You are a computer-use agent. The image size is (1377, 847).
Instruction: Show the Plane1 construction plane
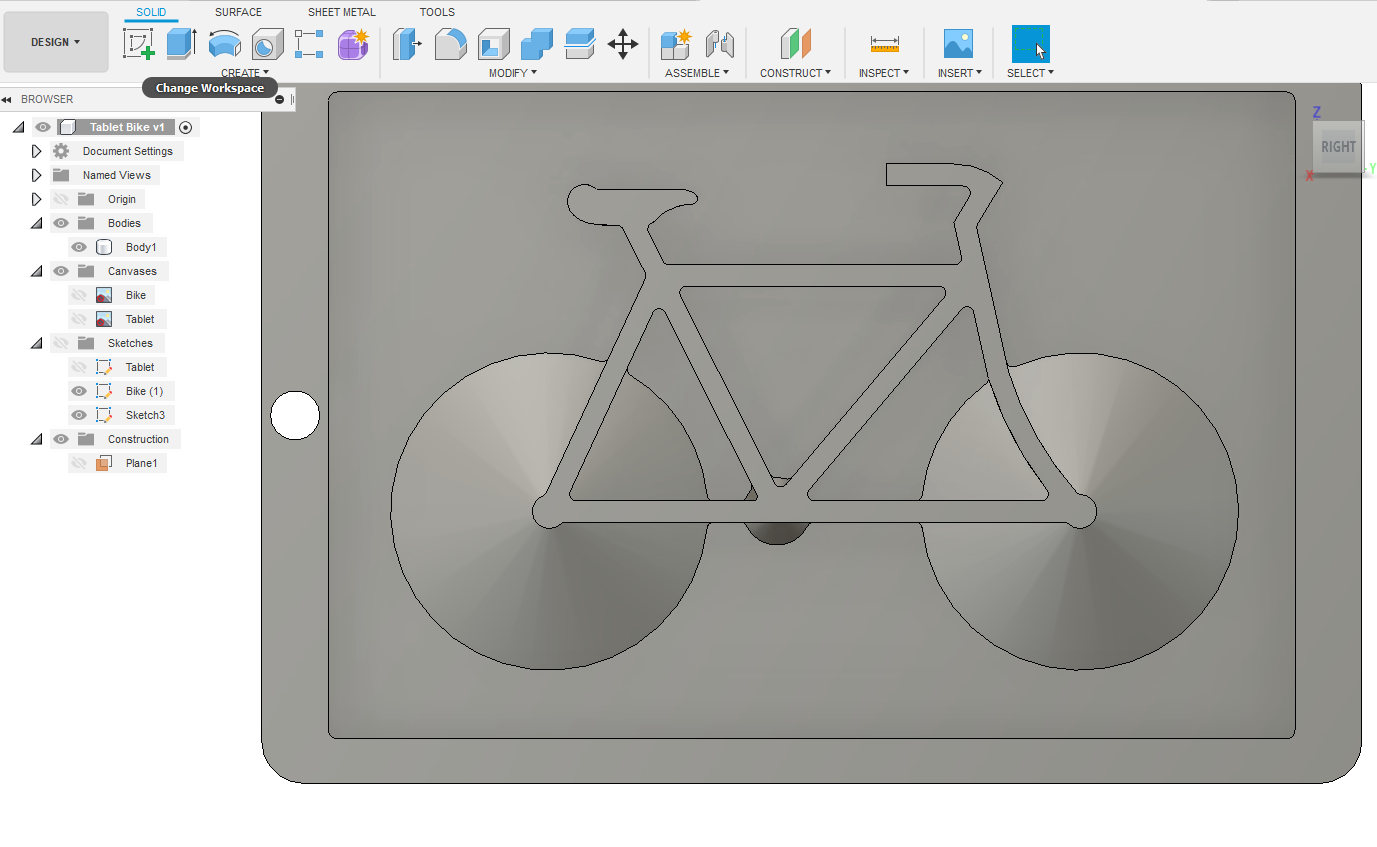79,463
